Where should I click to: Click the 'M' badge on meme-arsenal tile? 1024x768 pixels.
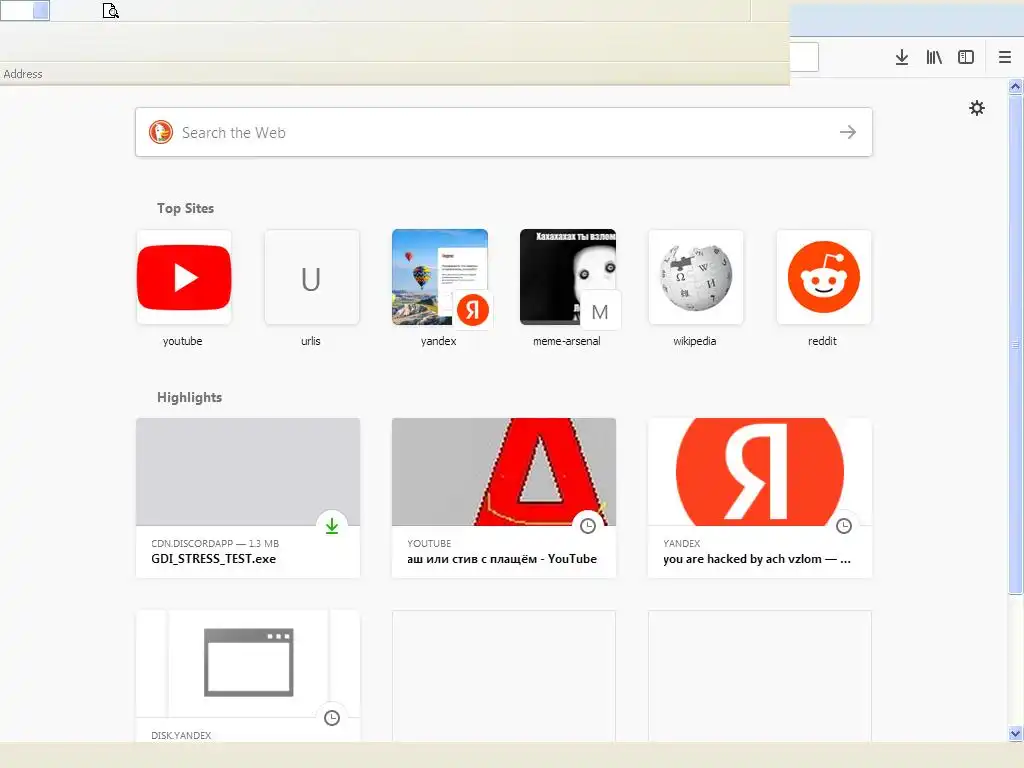[600, 312]
